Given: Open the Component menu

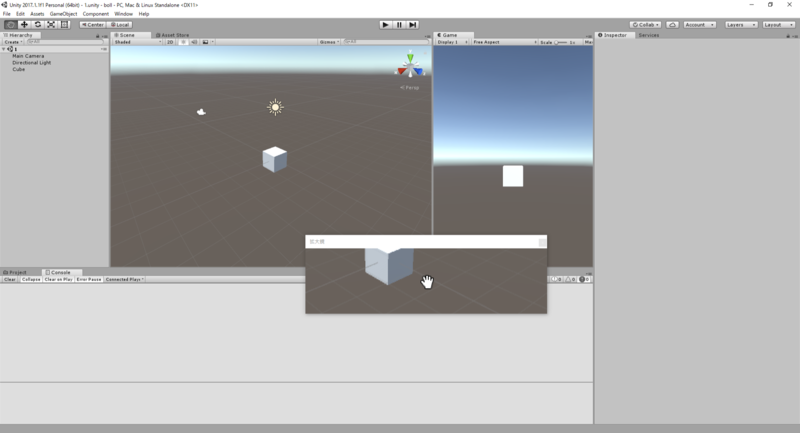Looking at the screenshot, I should tap(95, 14).
